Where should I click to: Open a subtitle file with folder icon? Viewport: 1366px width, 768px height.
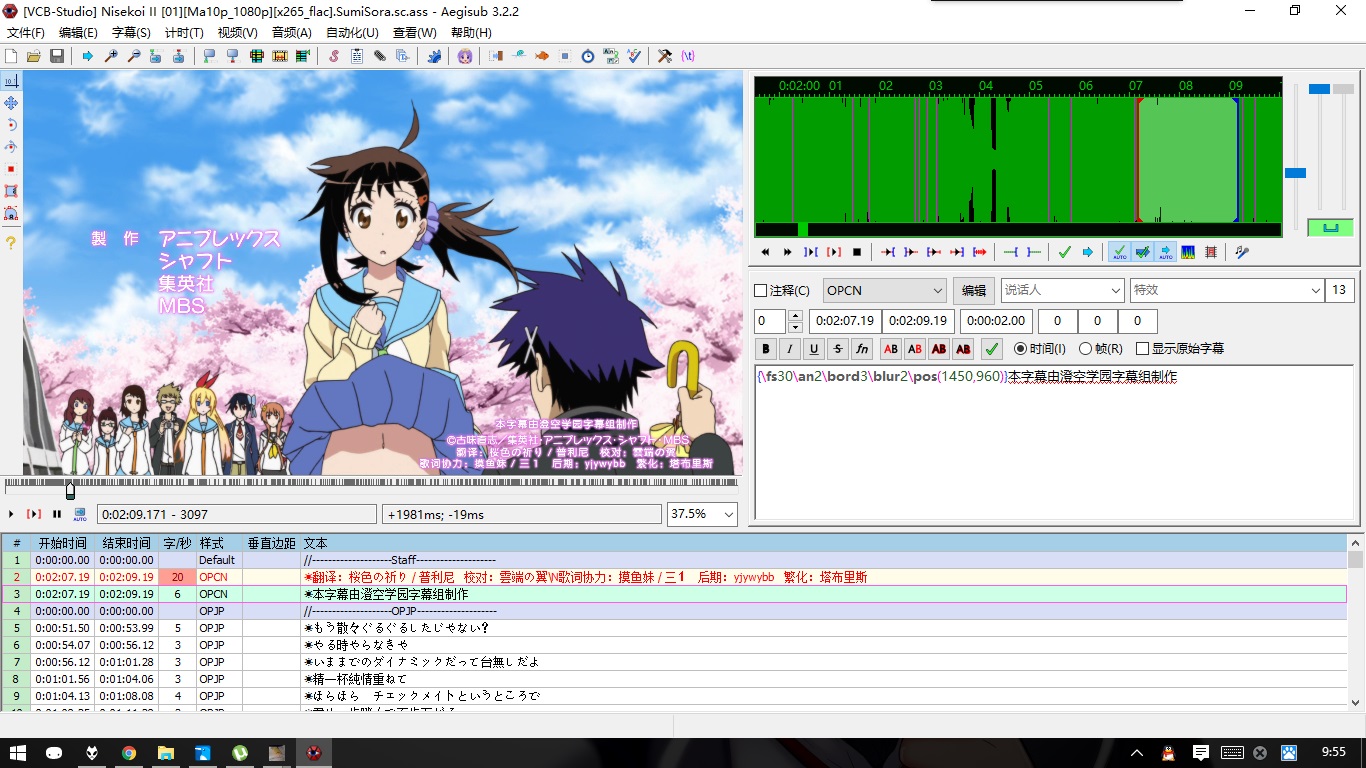(x=33, y=56)
